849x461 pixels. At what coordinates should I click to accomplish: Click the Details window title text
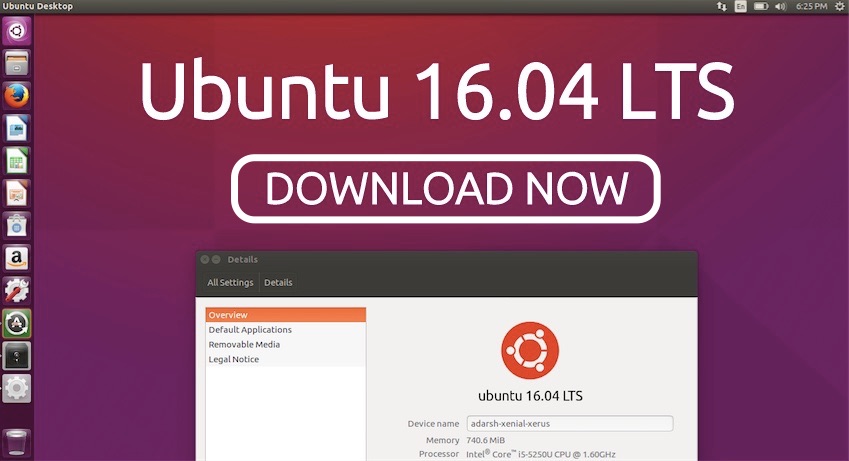243,259
